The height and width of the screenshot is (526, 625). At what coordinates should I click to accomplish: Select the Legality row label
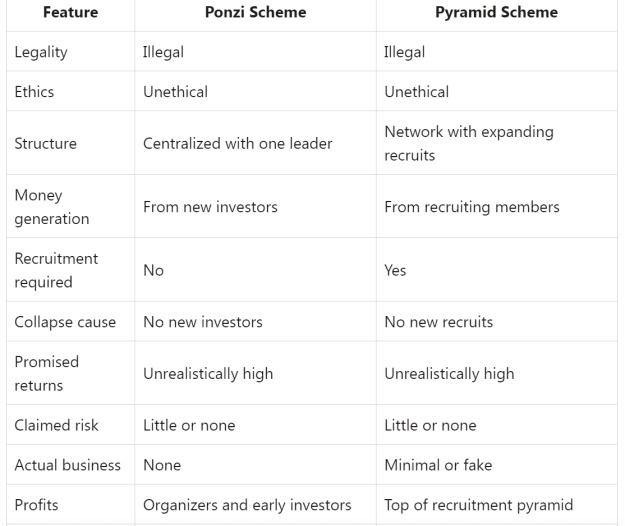(x=41, y=52)
